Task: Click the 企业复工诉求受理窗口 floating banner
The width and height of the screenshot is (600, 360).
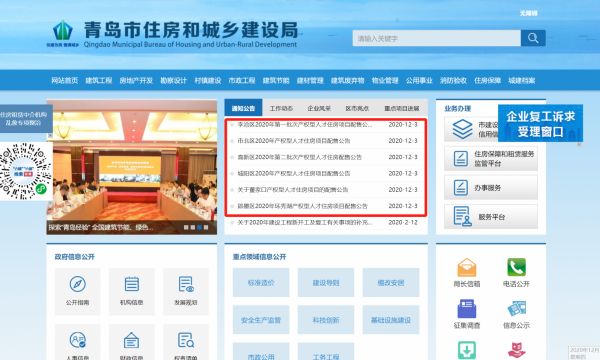Action: coord(540,123)
